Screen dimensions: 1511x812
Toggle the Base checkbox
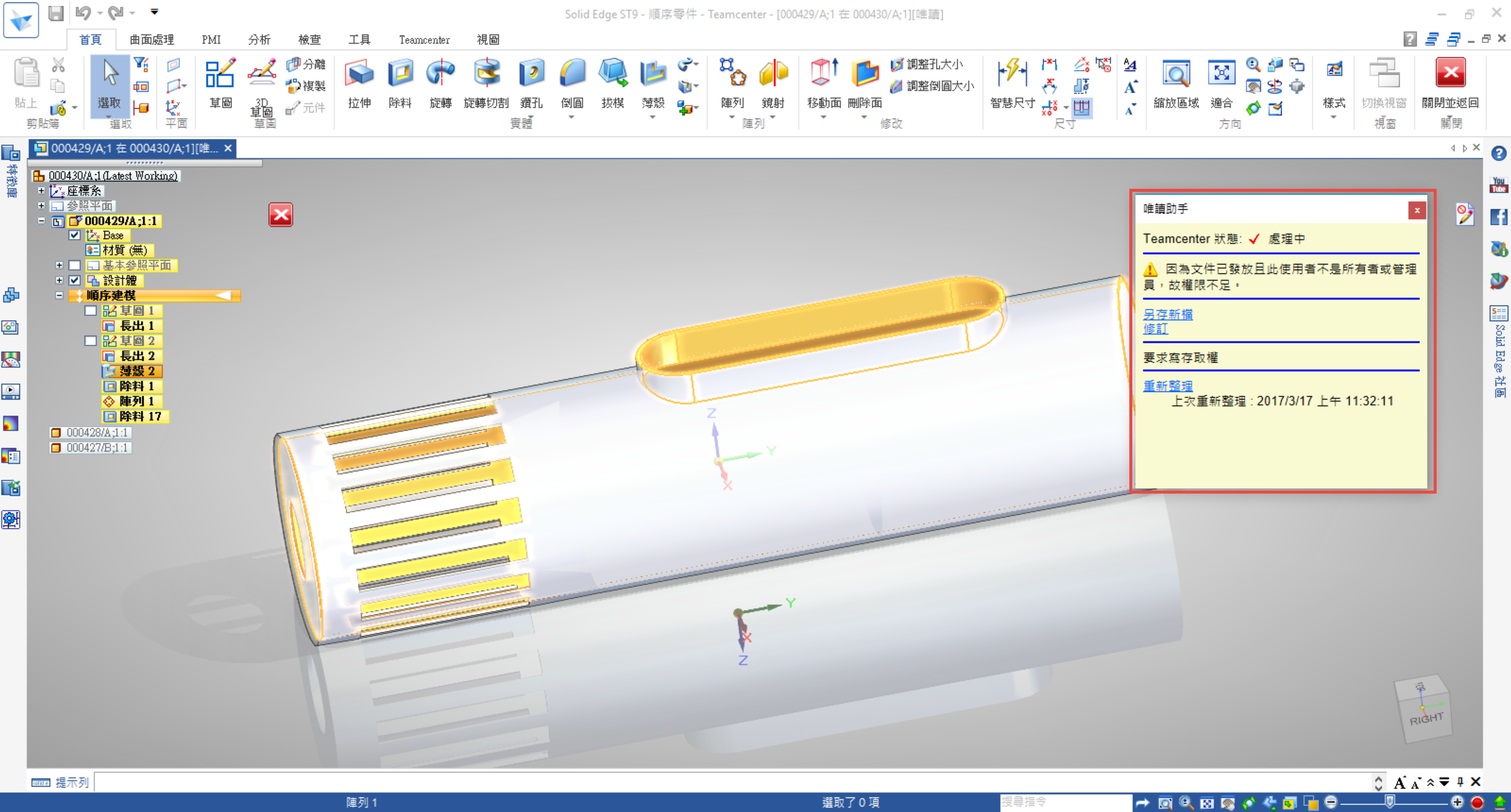75,235
